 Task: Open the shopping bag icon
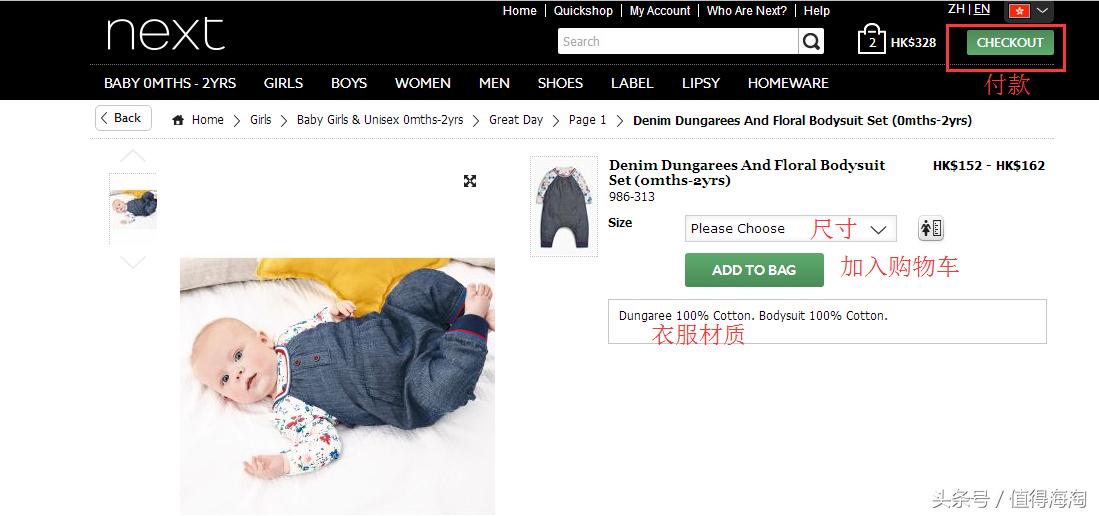pyautogui.click(x=871, y=39)
